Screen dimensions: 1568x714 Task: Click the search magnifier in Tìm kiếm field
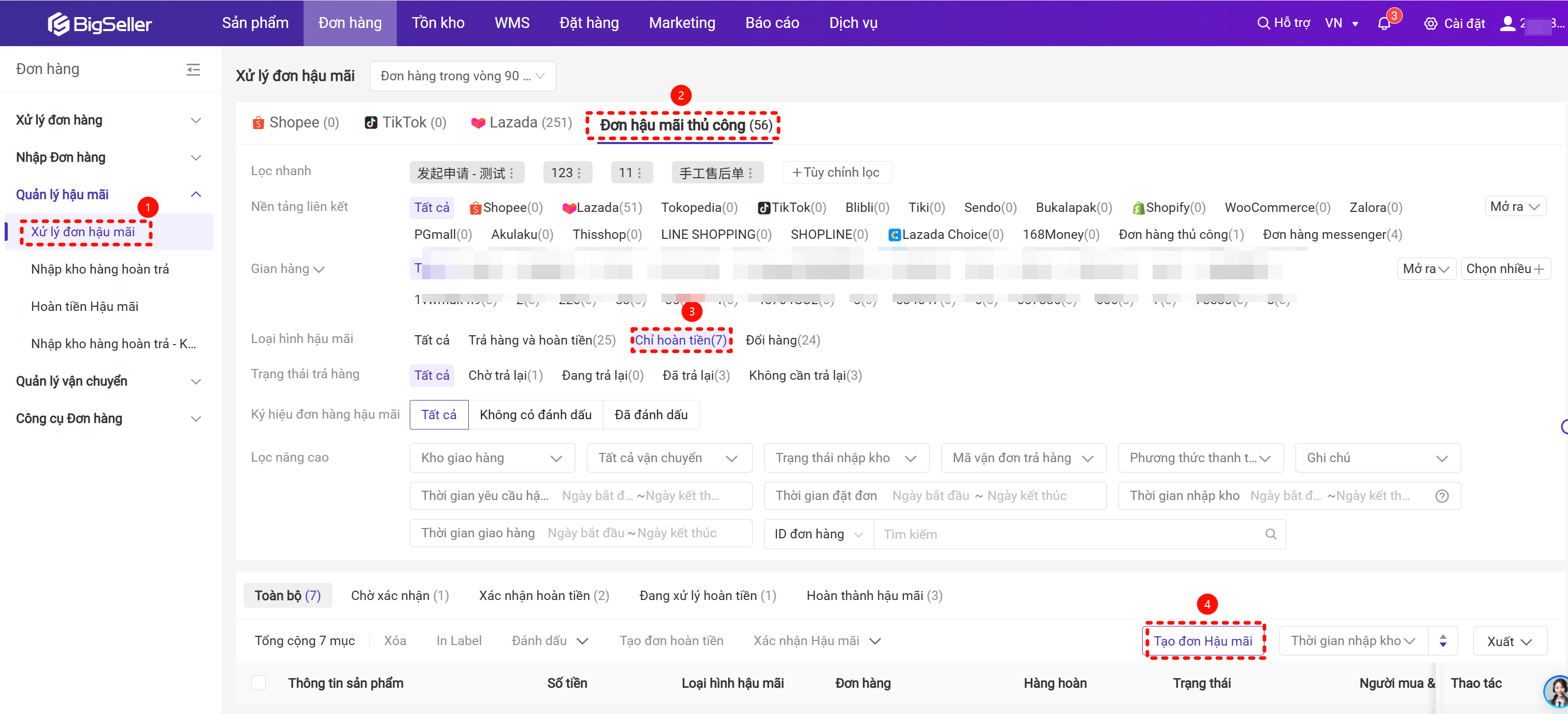coord(1270,534)
